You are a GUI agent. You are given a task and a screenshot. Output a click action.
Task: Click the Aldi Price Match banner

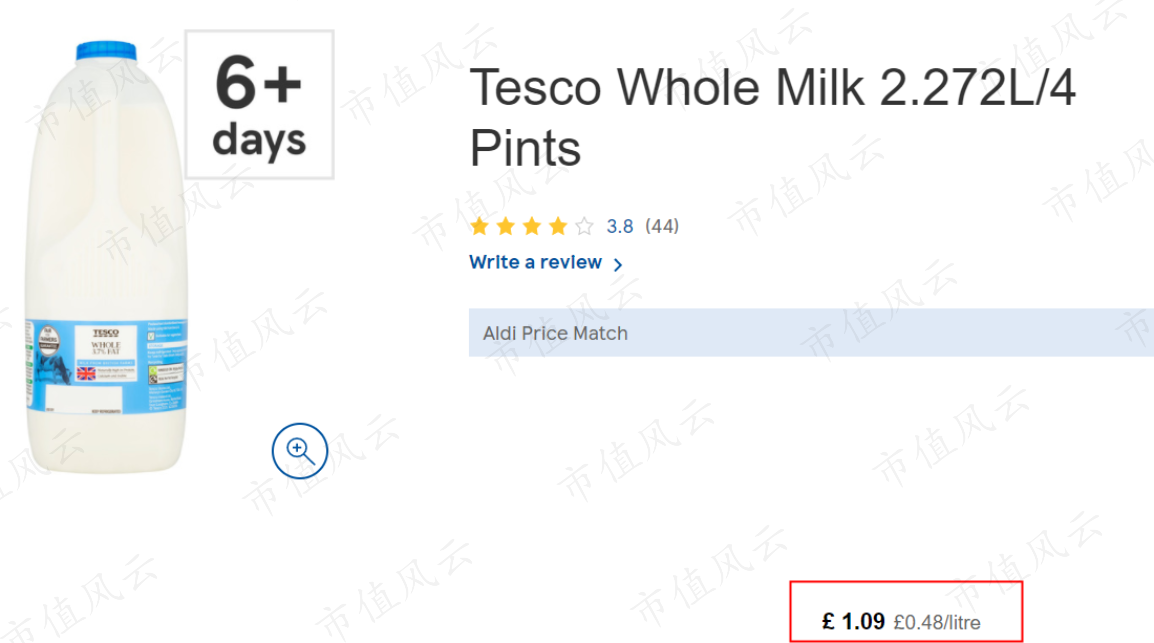[811, 333]
